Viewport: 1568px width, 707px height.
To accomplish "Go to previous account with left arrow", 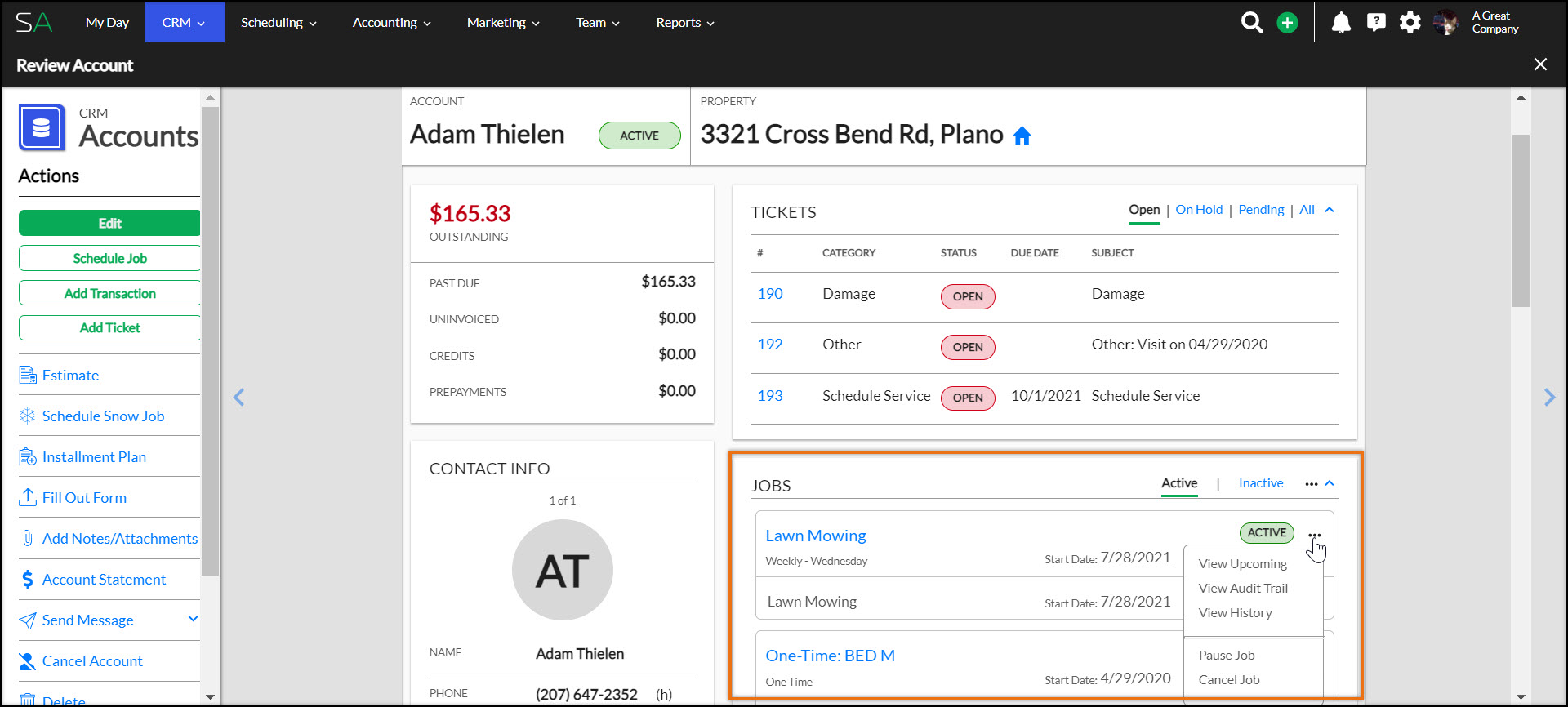I will pos(238,397).
